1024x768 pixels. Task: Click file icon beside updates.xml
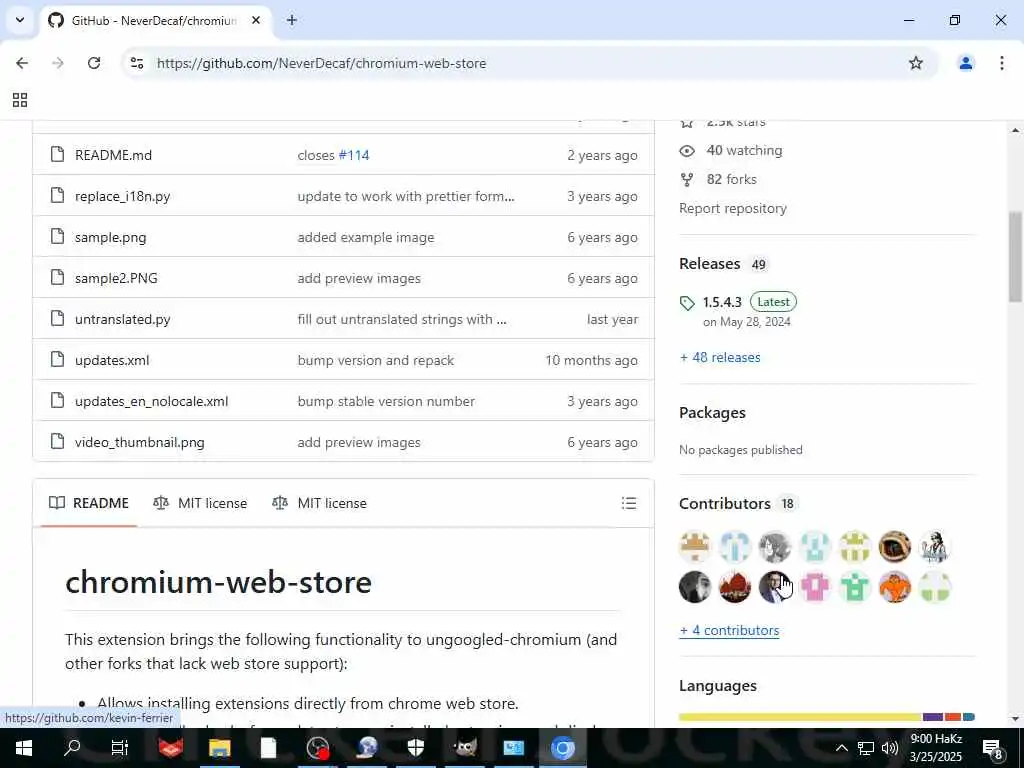pos(57,359)
